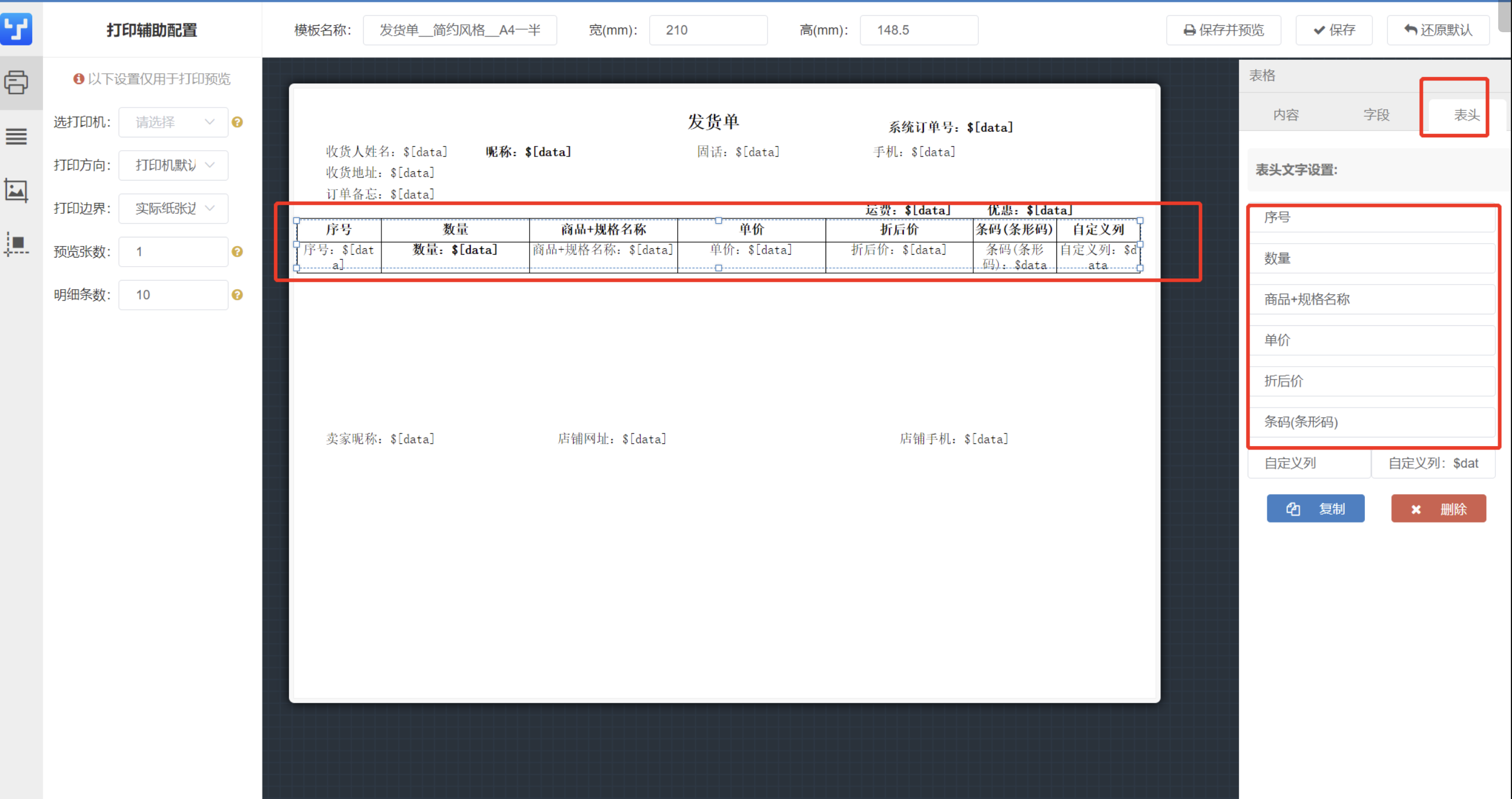Open the image element sidebar icon
Viewport: 1512px width, 799px height.
click(x=16, y=190)
